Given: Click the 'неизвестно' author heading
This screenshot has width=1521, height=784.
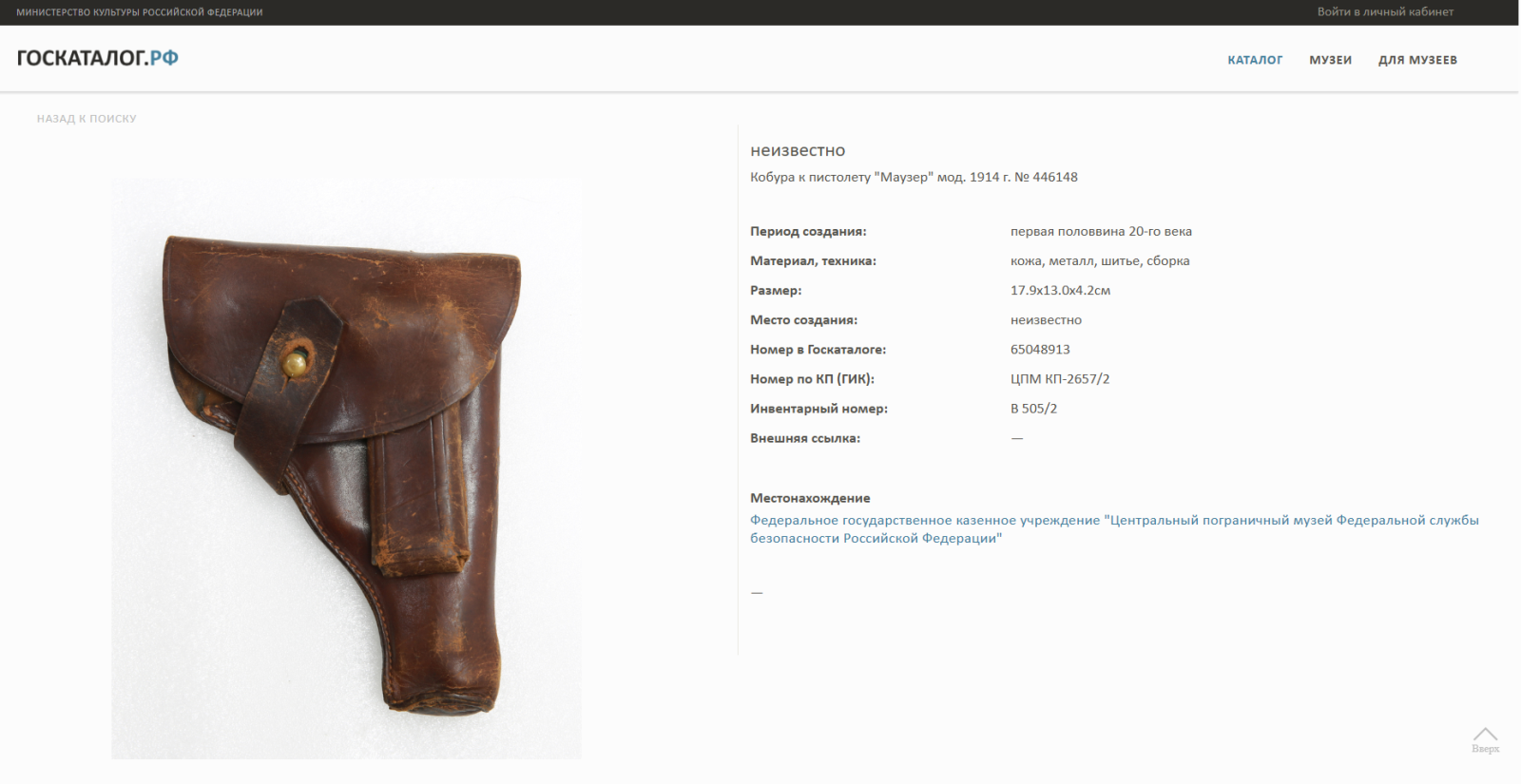Looking at the screenshot, I should pos(798,150).
